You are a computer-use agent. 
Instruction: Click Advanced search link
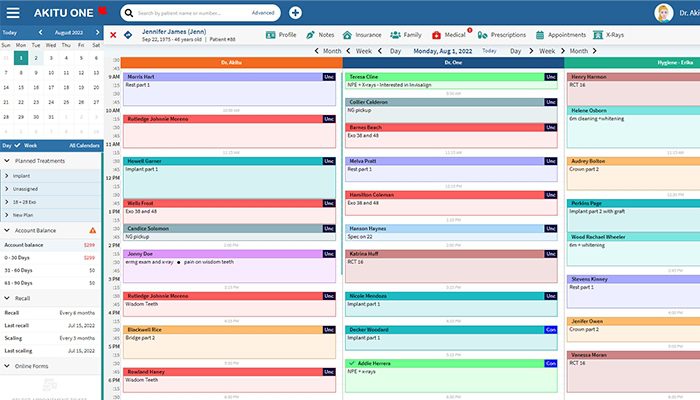point(263,13)
